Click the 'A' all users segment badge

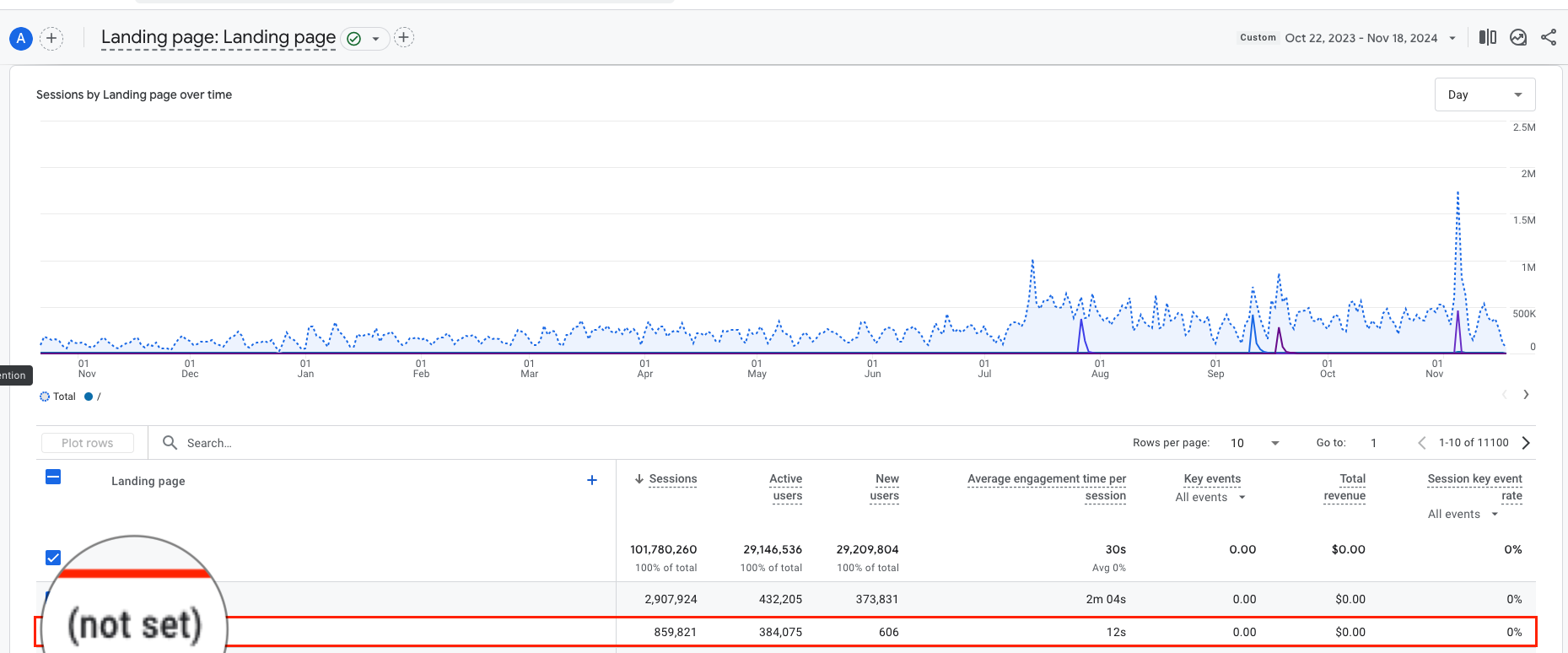point(20,38)
